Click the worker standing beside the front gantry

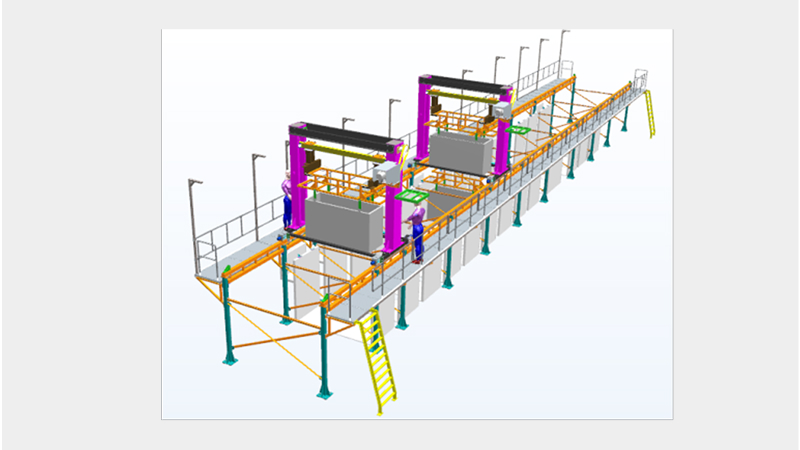[288, 200]
